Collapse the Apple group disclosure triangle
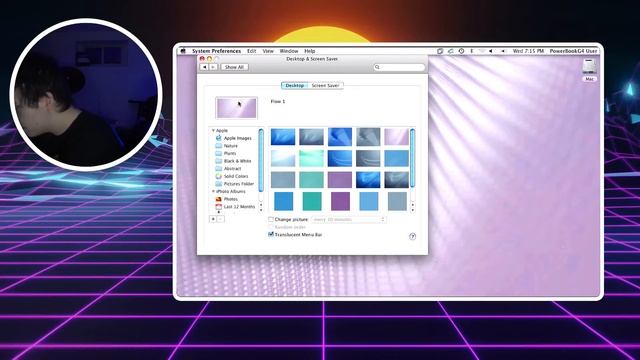Screen dimensions: 640x360 pos(213,131)
